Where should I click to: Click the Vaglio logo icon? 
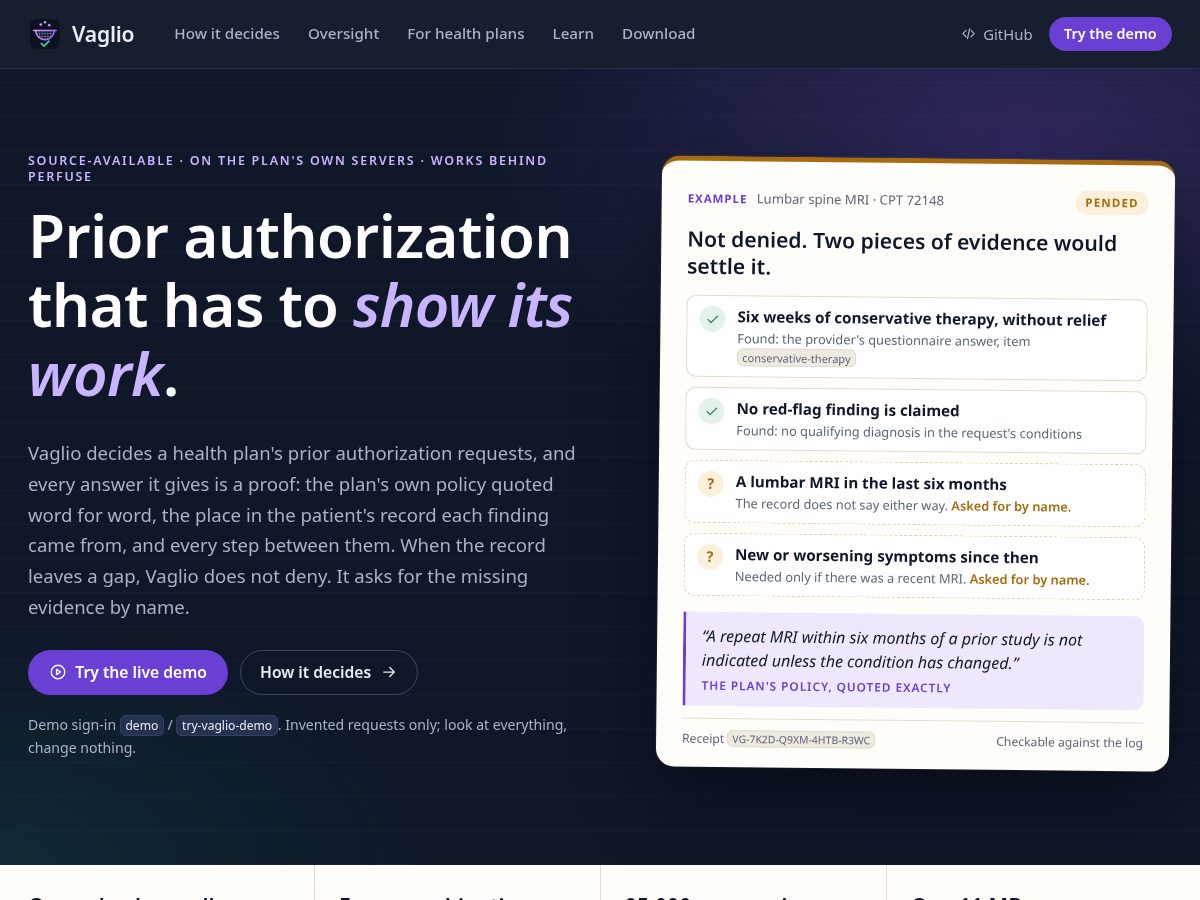point(44,34)
